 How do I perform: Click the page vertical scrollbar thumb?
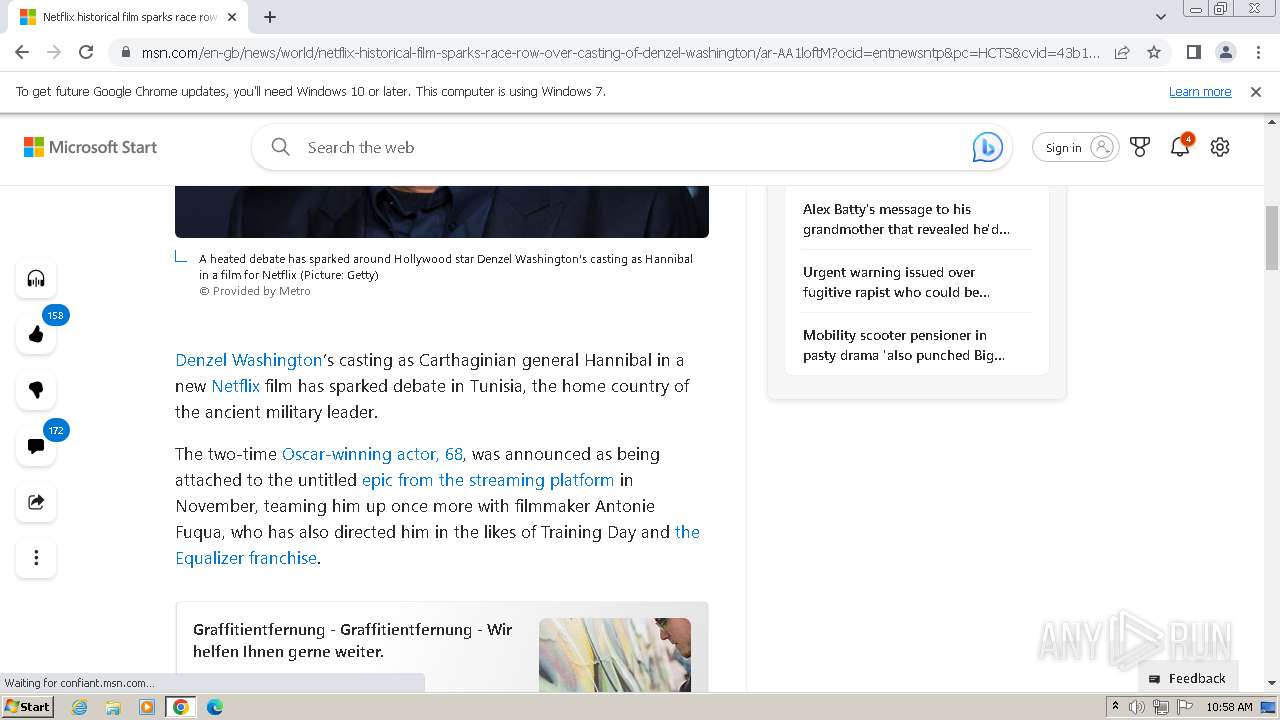pyautogui.click(x=1272, y=237)
